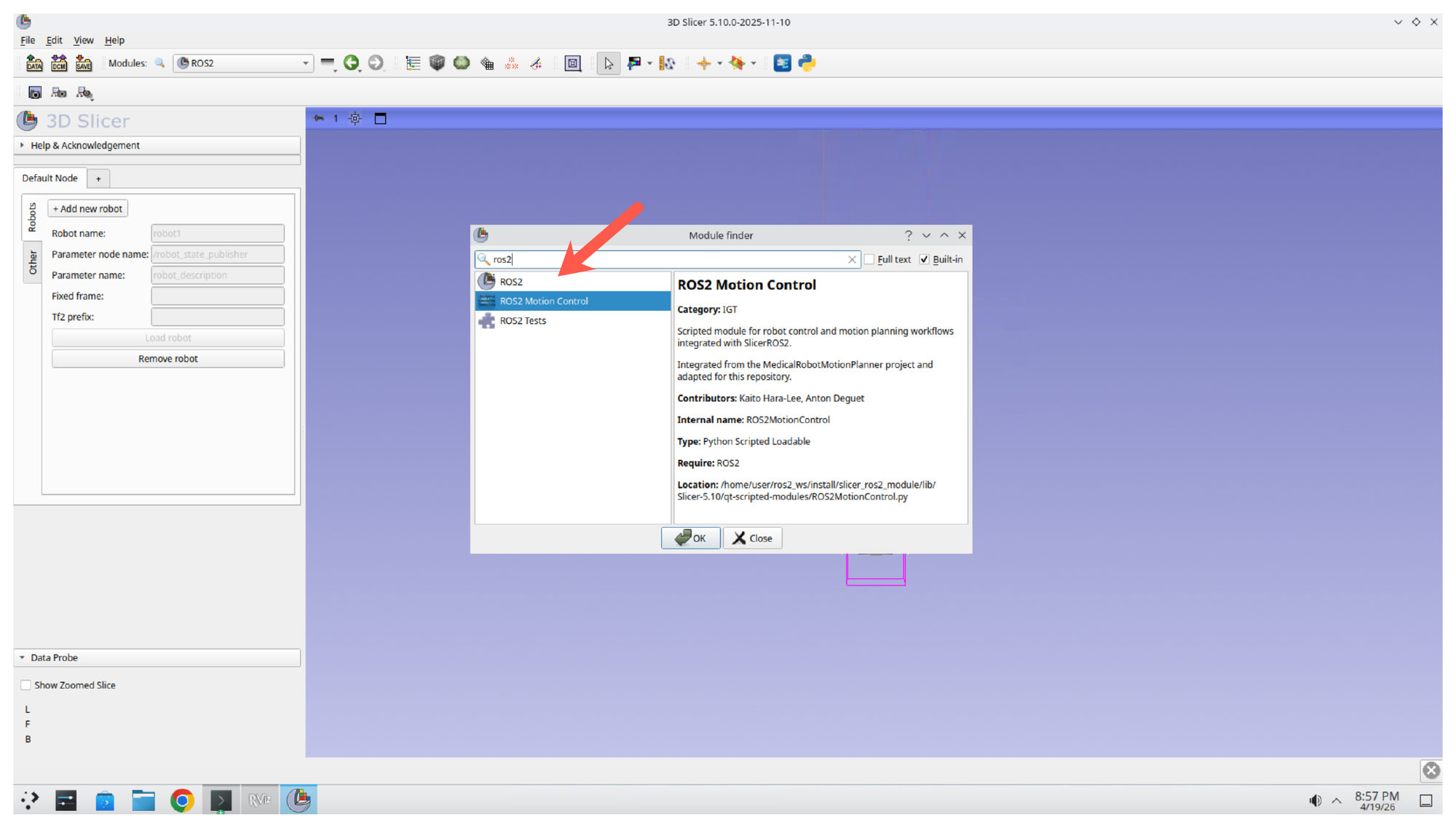Save the scene using the SAVE icon

pyautogui.click(x=84, y=63)
